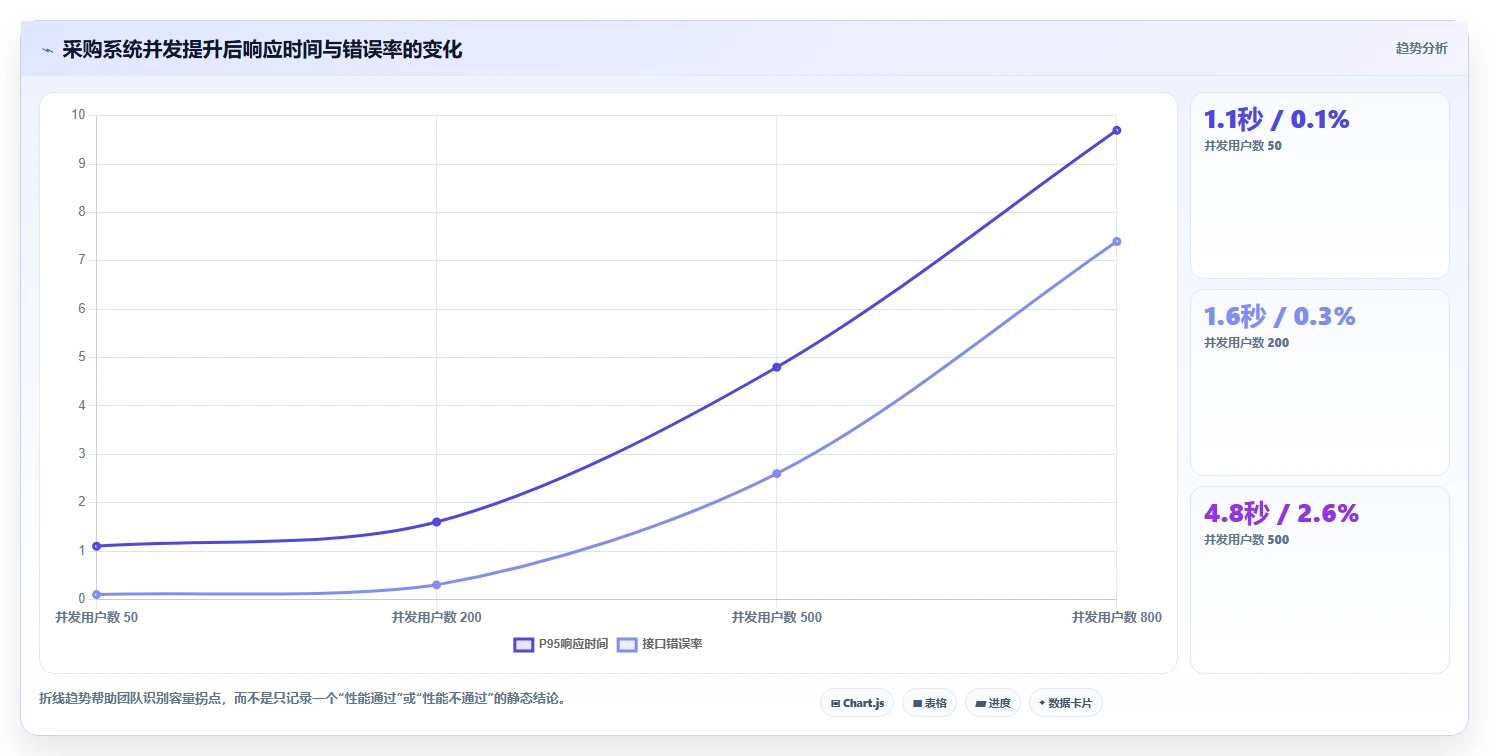The height and width of the screenshot is (756, 1489).
Task: Click x-axis label 并发用户数 800
Action: 1116,618
